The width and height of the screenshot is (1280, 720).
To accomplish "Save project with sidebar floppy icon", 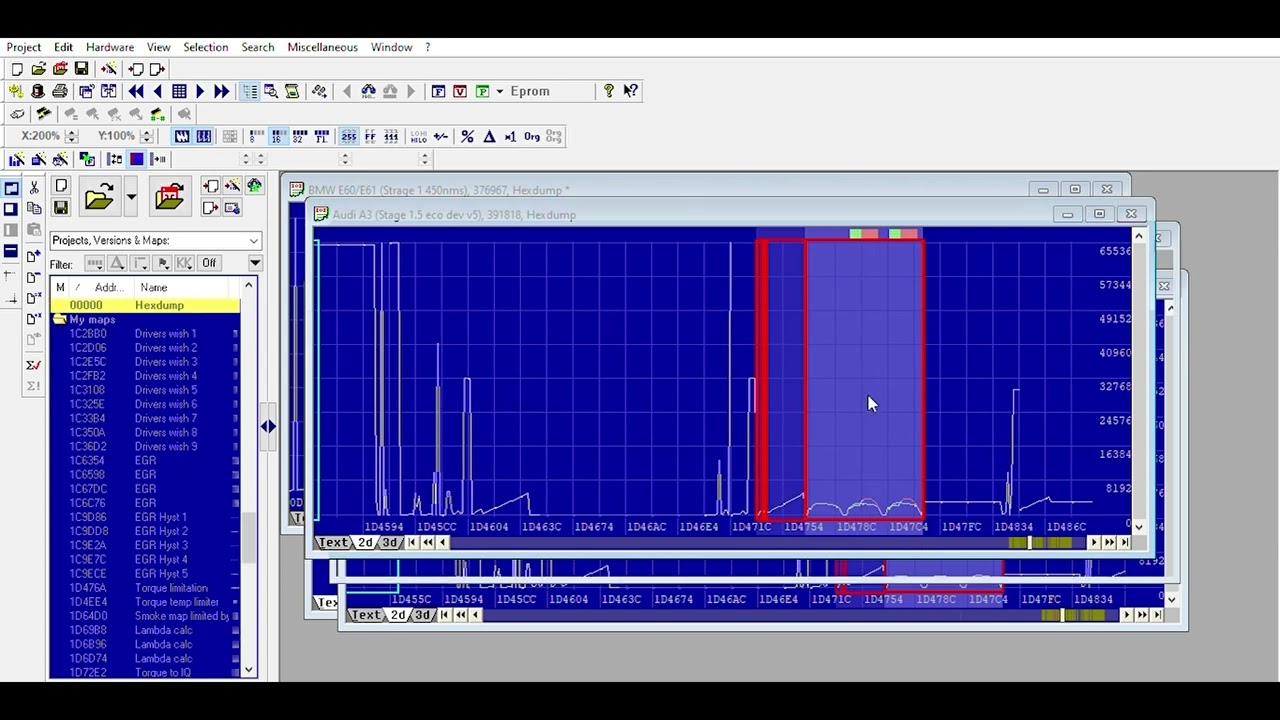I will coord(61,208).
